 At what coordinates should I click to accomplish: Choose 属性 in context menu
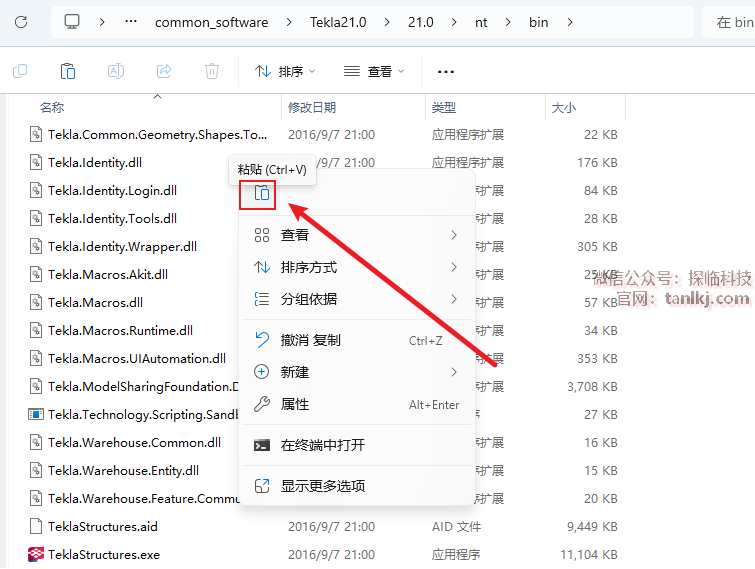coord(356,404)
